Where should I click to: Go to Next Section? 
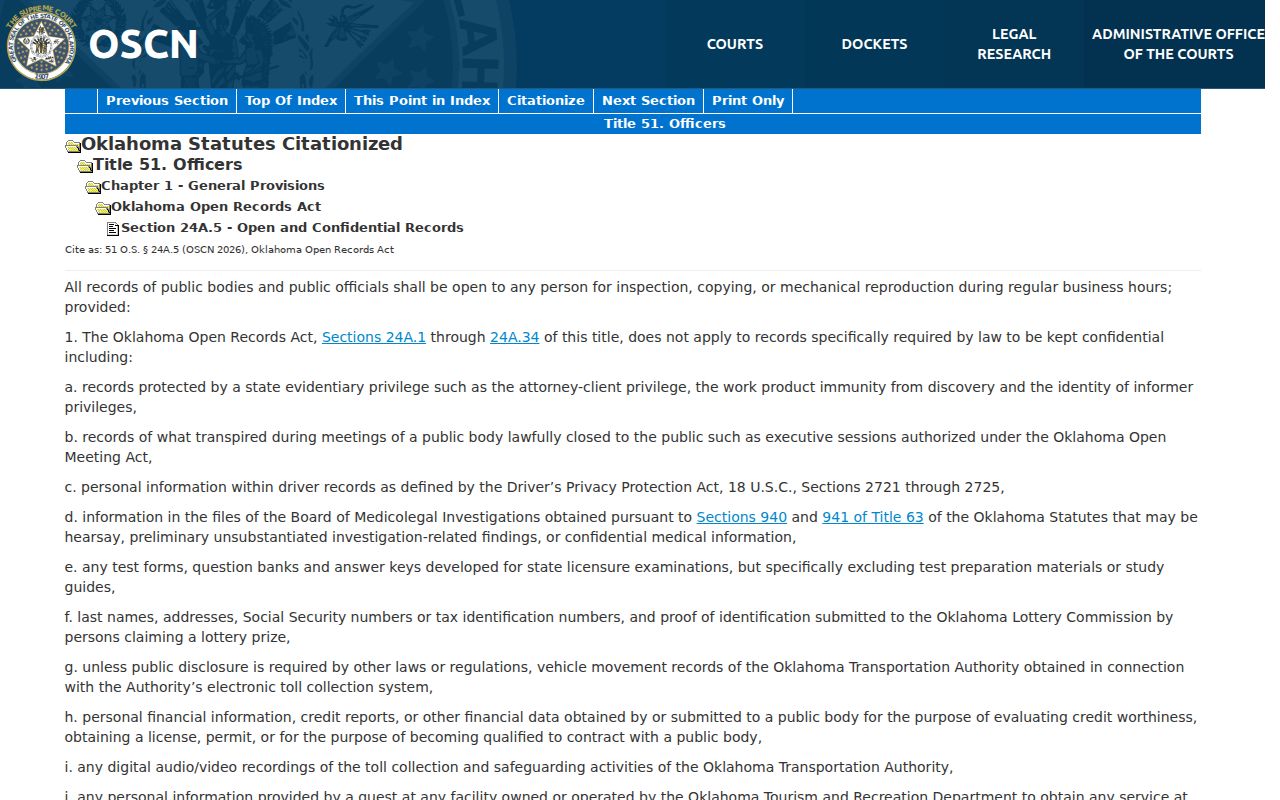pos(648,100)
